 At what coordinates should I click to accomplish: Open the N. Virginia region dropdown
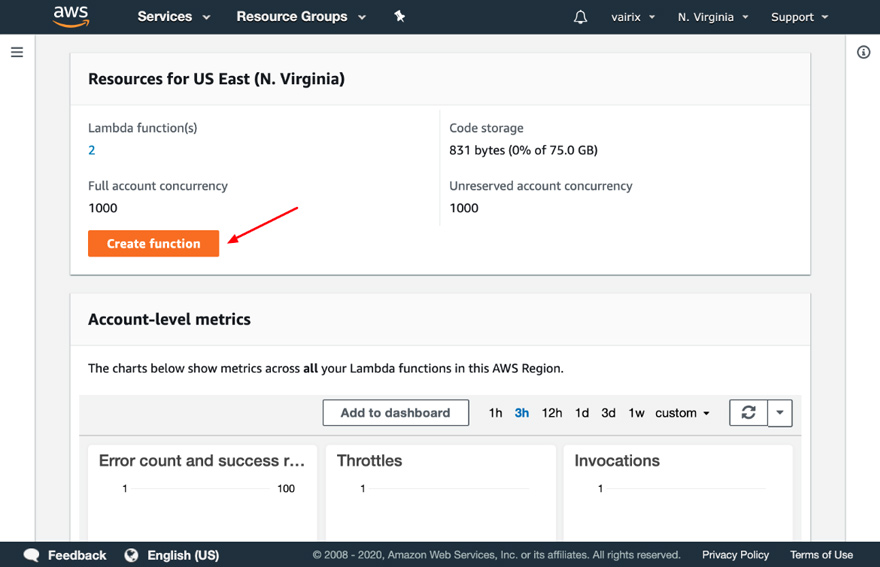pos(713,17)
